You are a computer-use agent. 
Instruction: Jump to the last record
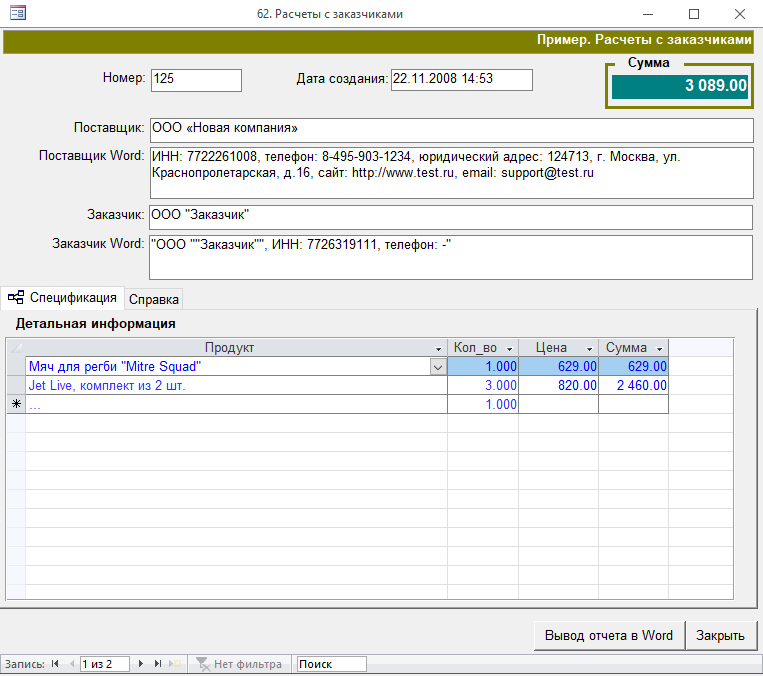158,664
